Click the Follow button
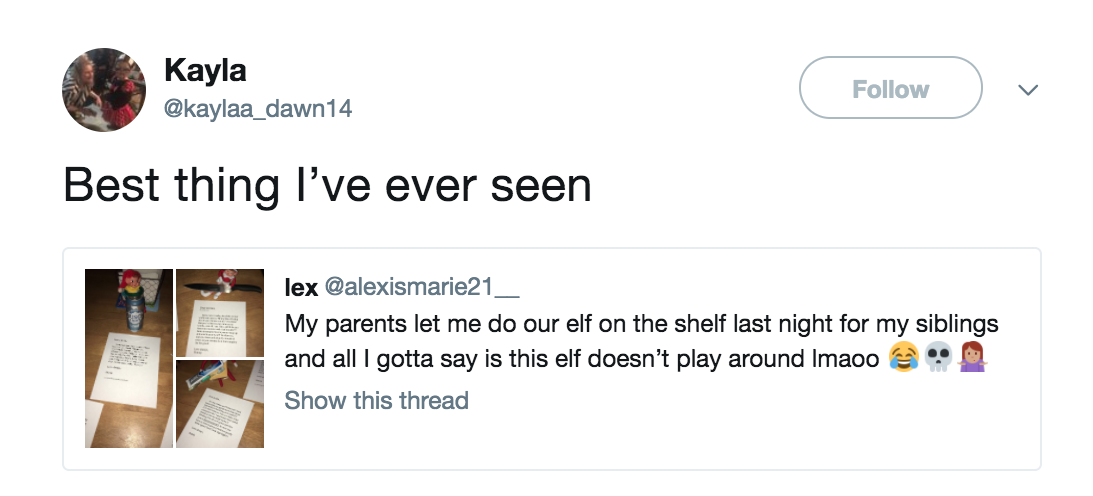Image resolution: width=1093 pixels, height=496 pixels. 890,88
